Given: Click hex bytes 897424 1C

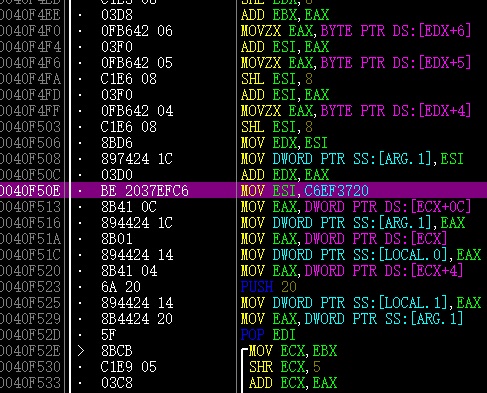Looking at the screenshot, I should click(x=137, y=159).
